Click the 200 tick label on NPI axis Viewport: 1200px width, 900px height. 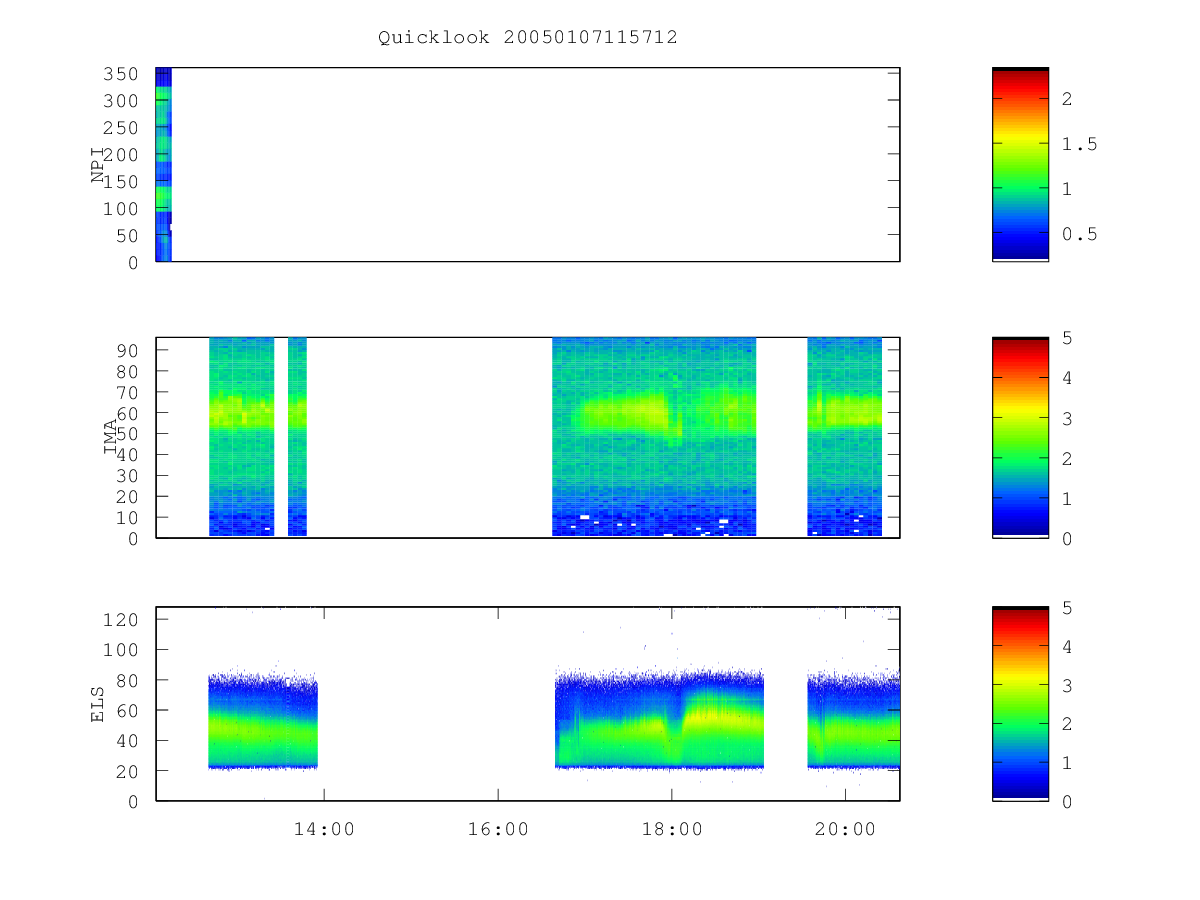(121, 155)
